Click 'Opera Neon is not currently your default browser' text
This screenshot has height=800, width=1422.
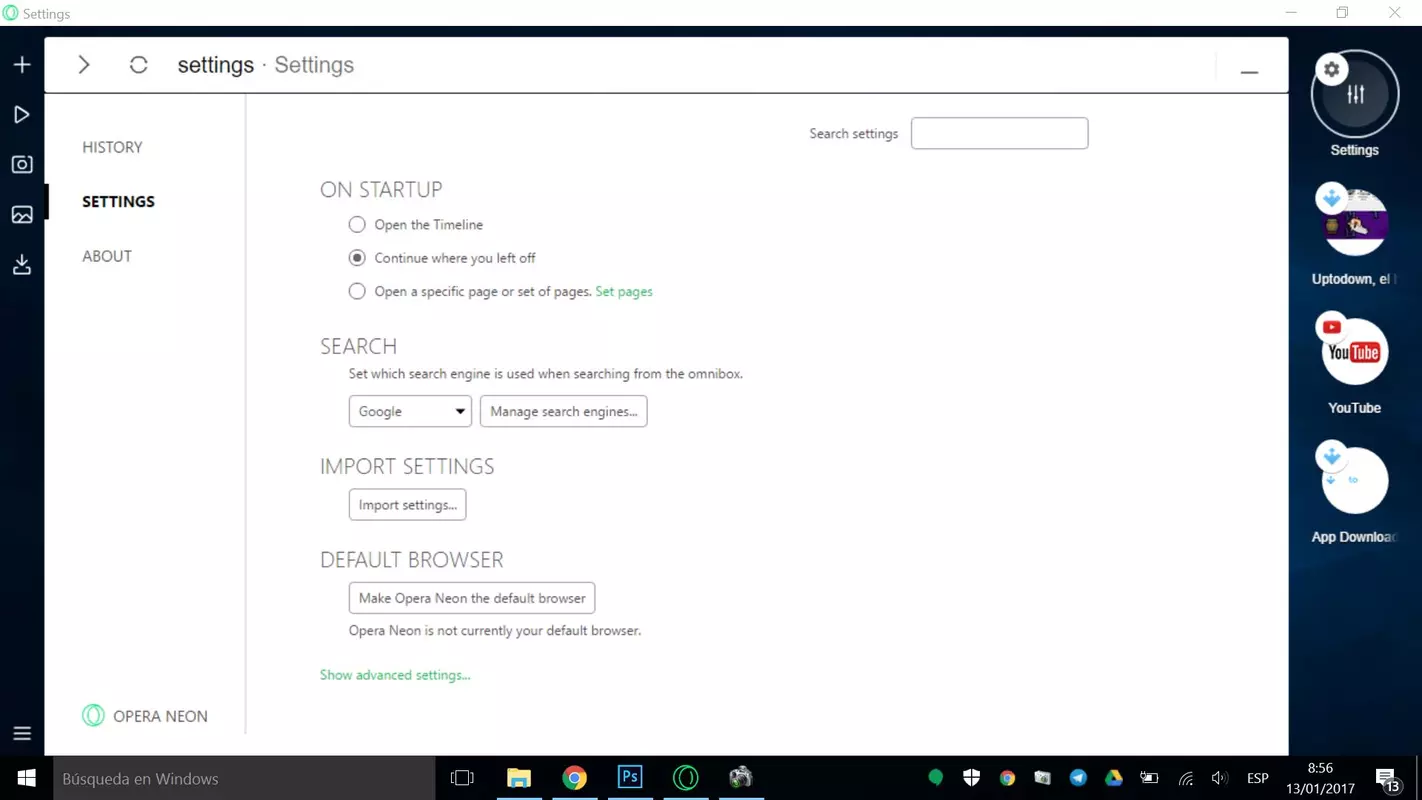click(x=495, y=631)
